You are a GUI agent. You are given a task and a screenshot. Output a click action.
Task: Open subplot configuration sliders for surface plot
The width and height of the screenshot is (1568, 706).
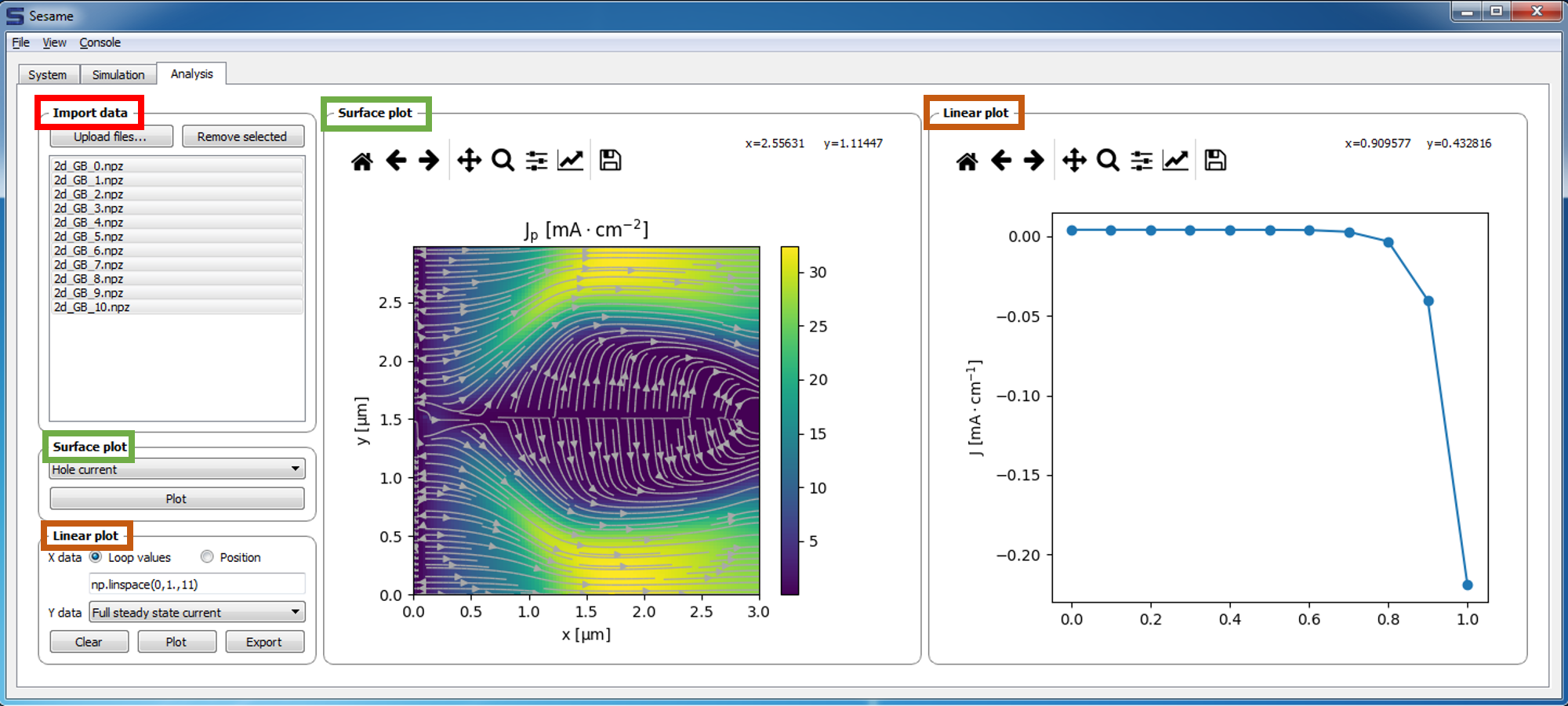536,161
